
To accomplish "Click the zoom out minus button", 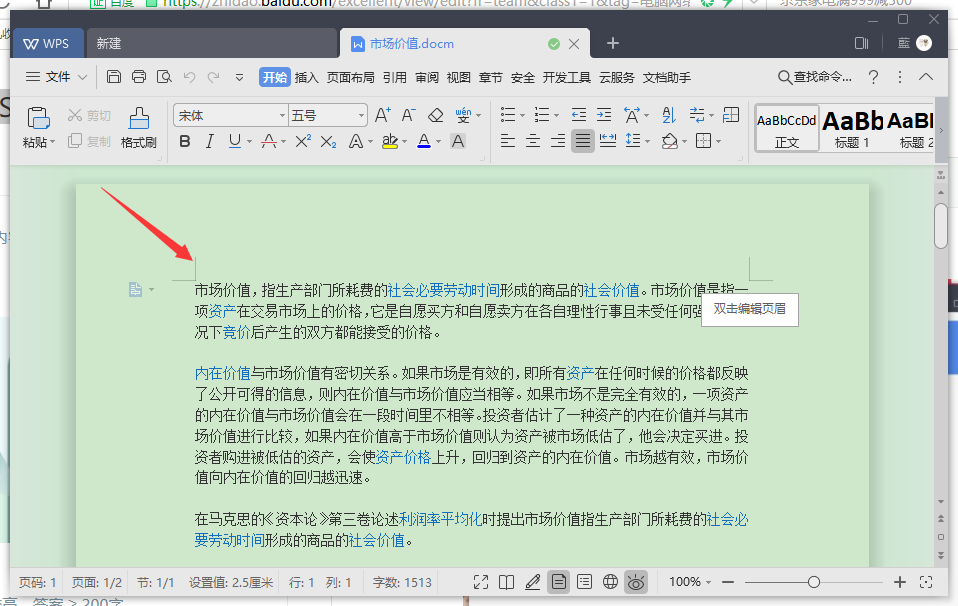I will click(728, 582).
